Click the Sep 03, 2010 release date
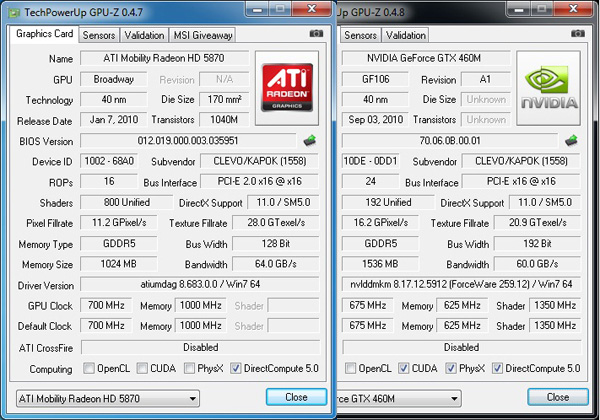Viewport: 600px width, 420px height. tap(375, 120)
